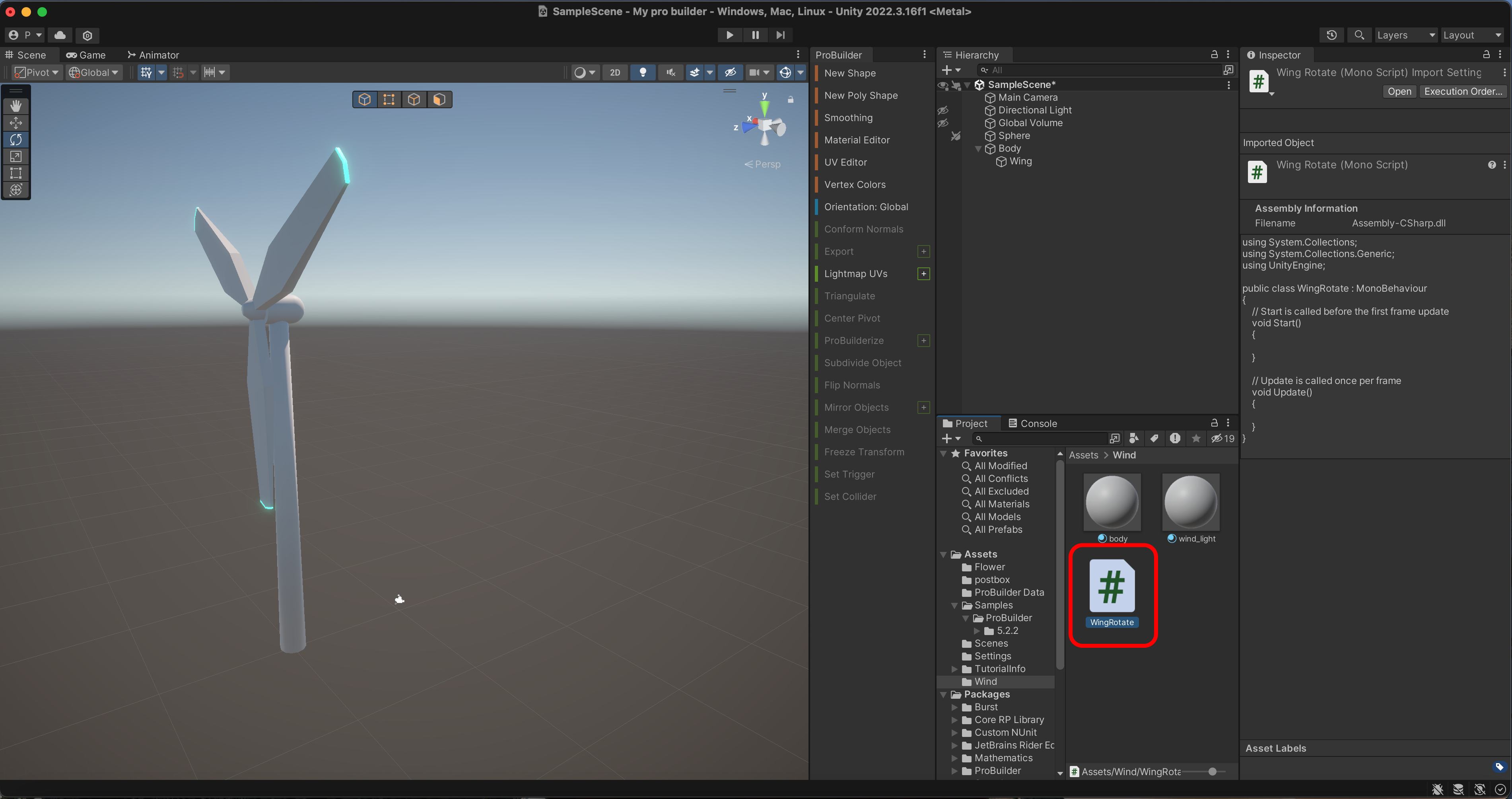Click ProBuilder vertex selection mode icon
The image size is (1512, 799).
(x=389, y=99)
